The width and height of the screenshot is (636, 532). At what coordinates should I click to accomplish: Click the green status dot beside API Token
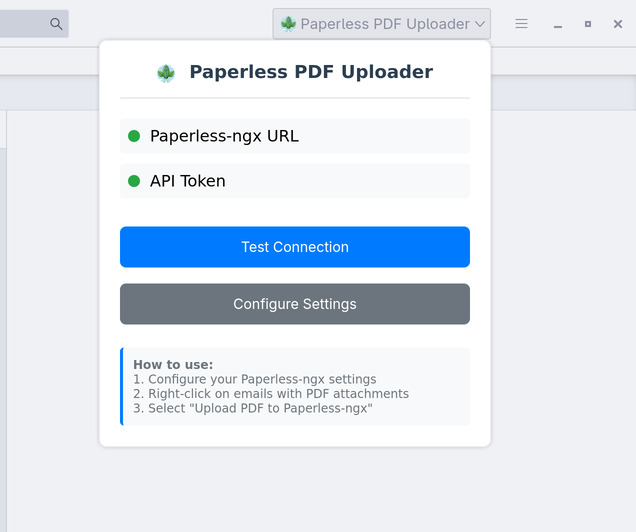click(x=134, y=181)
